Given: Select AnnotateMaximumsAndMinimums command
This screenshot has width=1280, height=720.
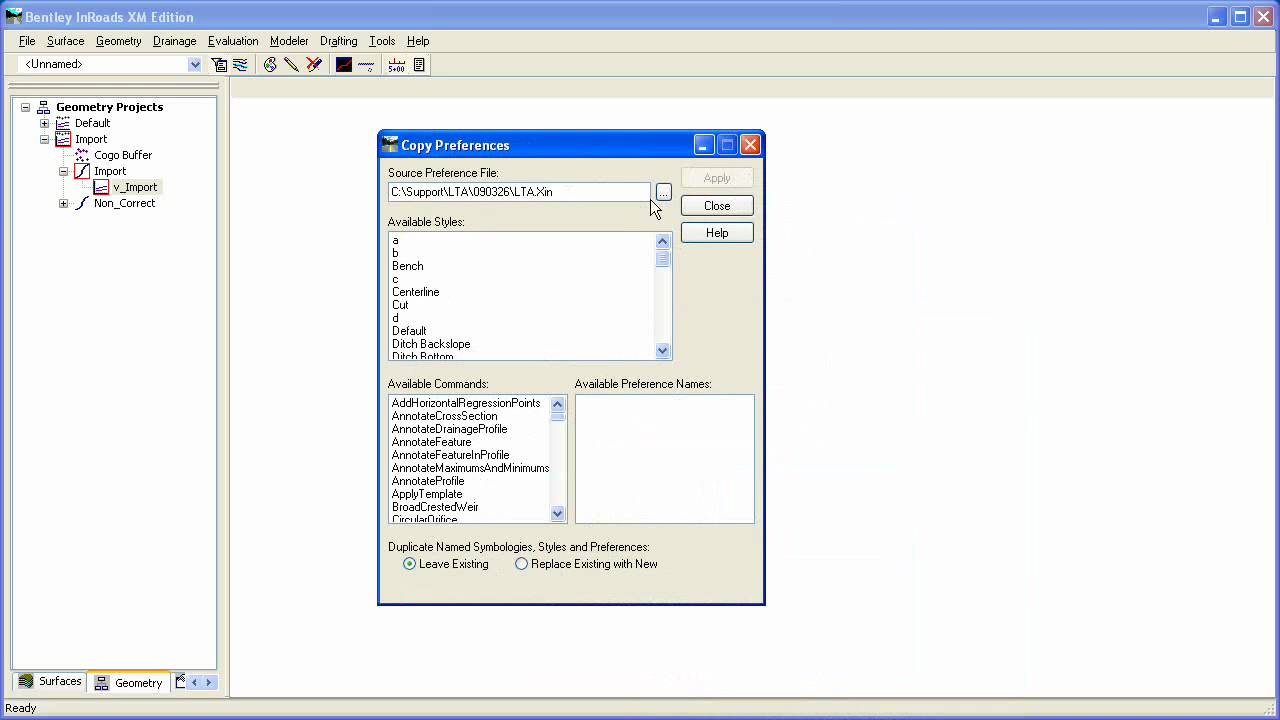Looking at the screenshot, I should click(x=470, y=468).
